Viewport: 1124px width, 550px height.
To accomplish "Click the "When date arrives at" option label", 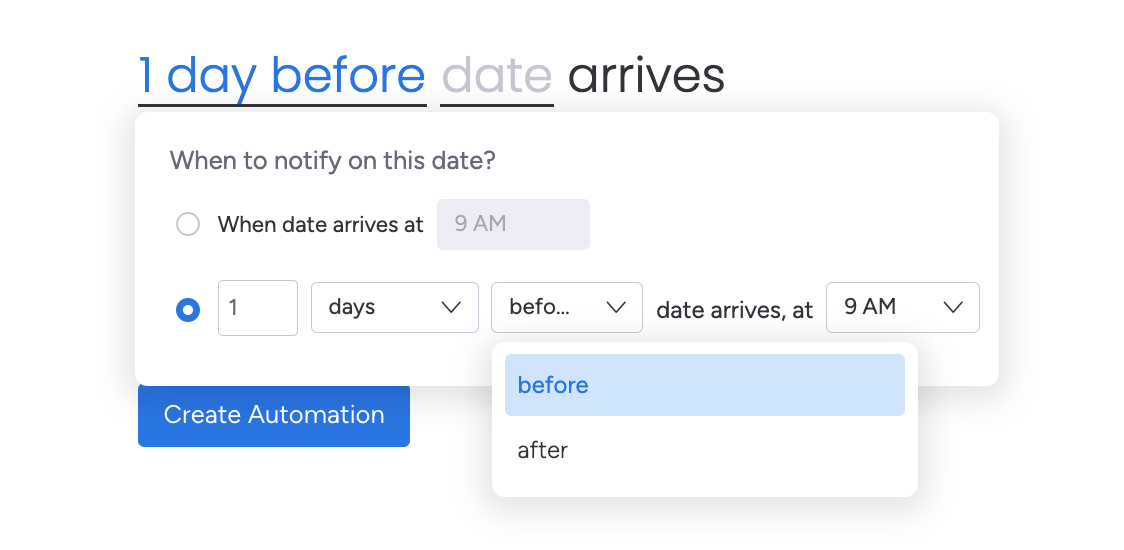I will pyautogui.click(x=320, y=224).
